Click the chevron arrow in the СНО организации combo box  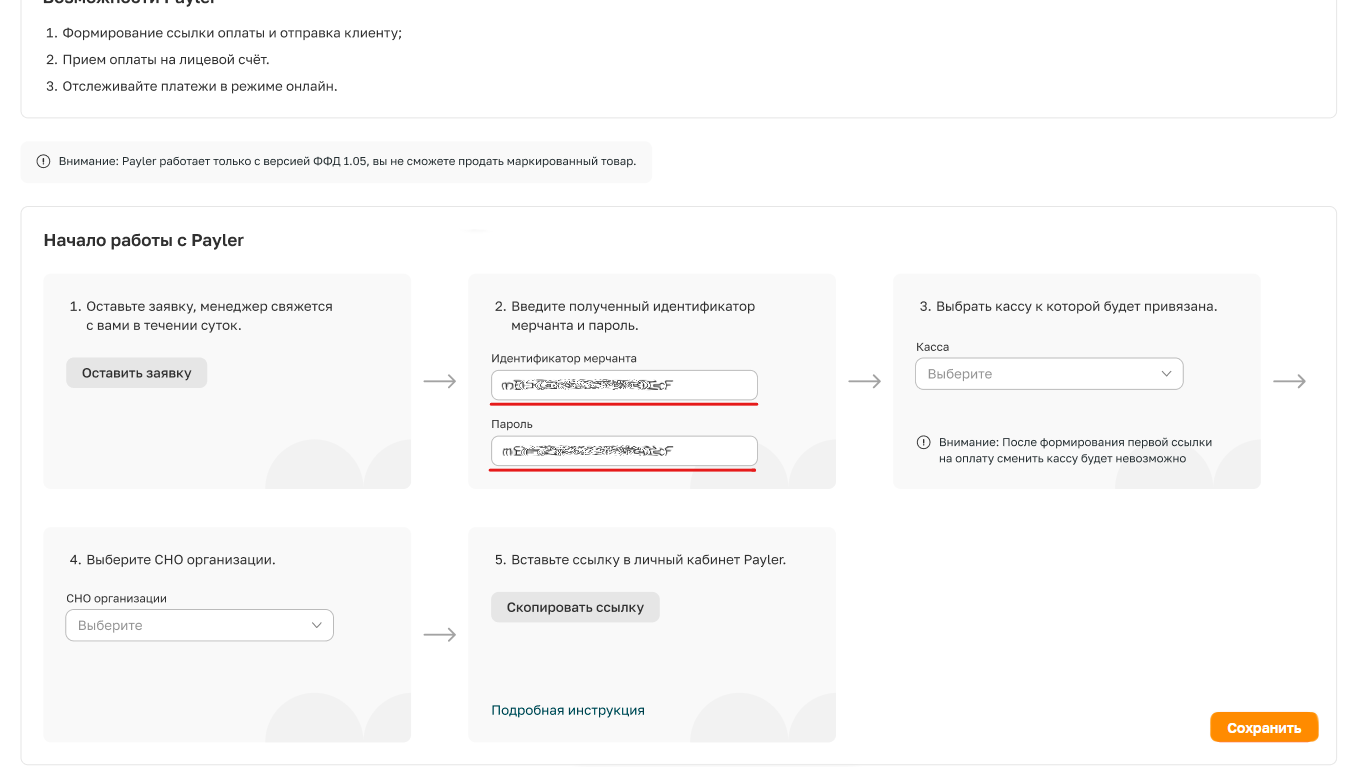(316, 625)
